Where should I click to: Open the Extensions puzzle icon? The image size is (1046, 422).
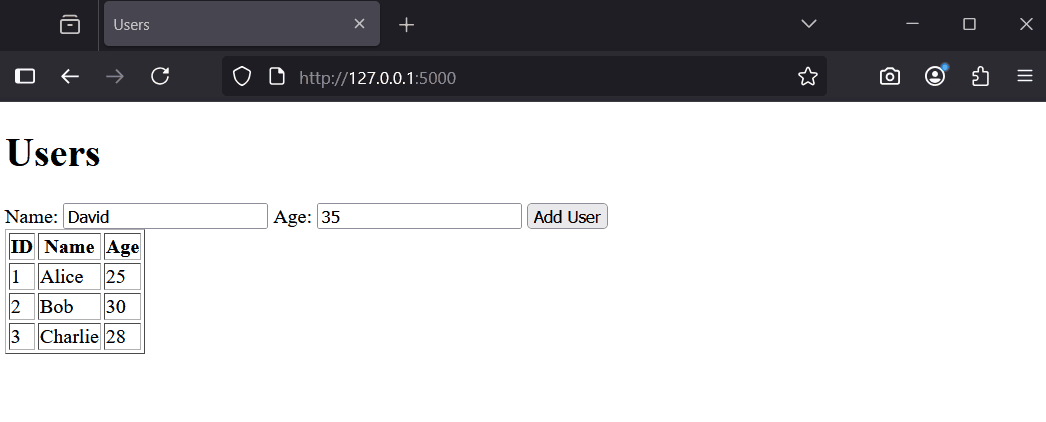coord(980,76)
